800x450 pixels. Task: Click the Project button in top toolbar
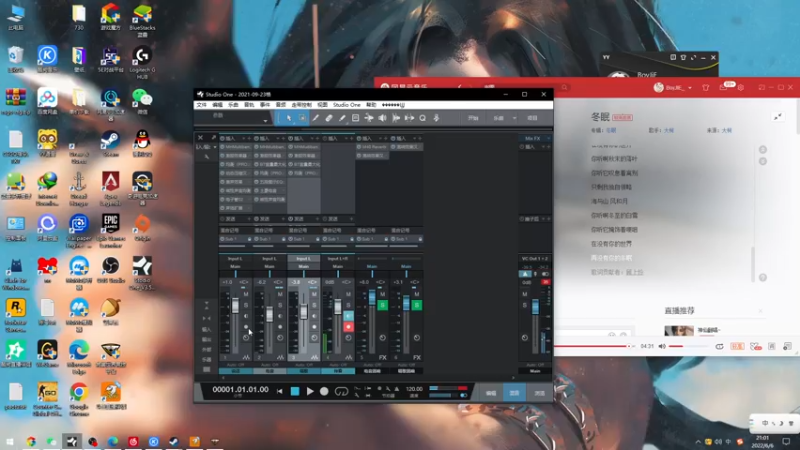533,118
